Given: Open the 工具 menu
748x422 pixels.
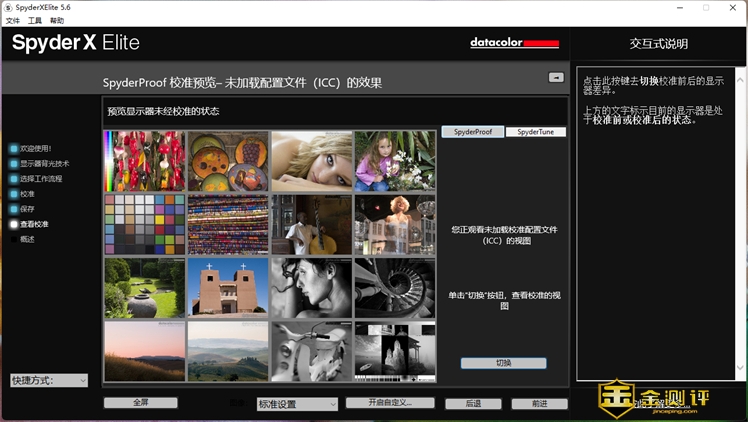Looking at the screenshot, I should pos(35,20).
